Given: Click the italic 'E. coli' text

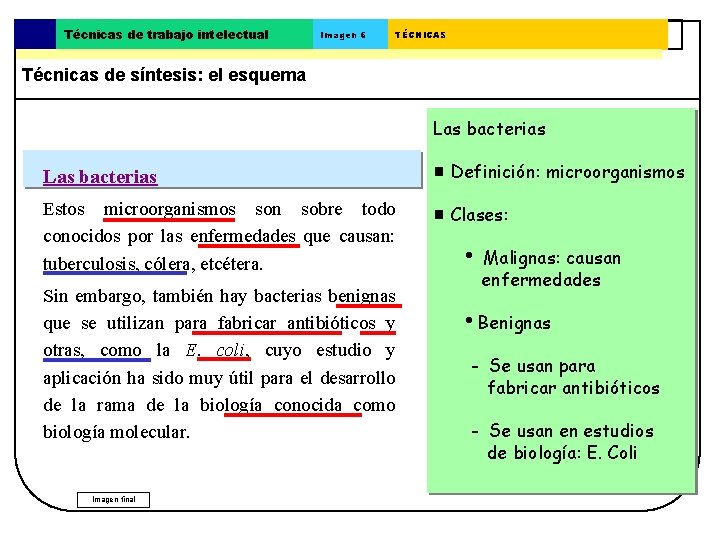Looking at the screenshot, I should click(214, 350).
